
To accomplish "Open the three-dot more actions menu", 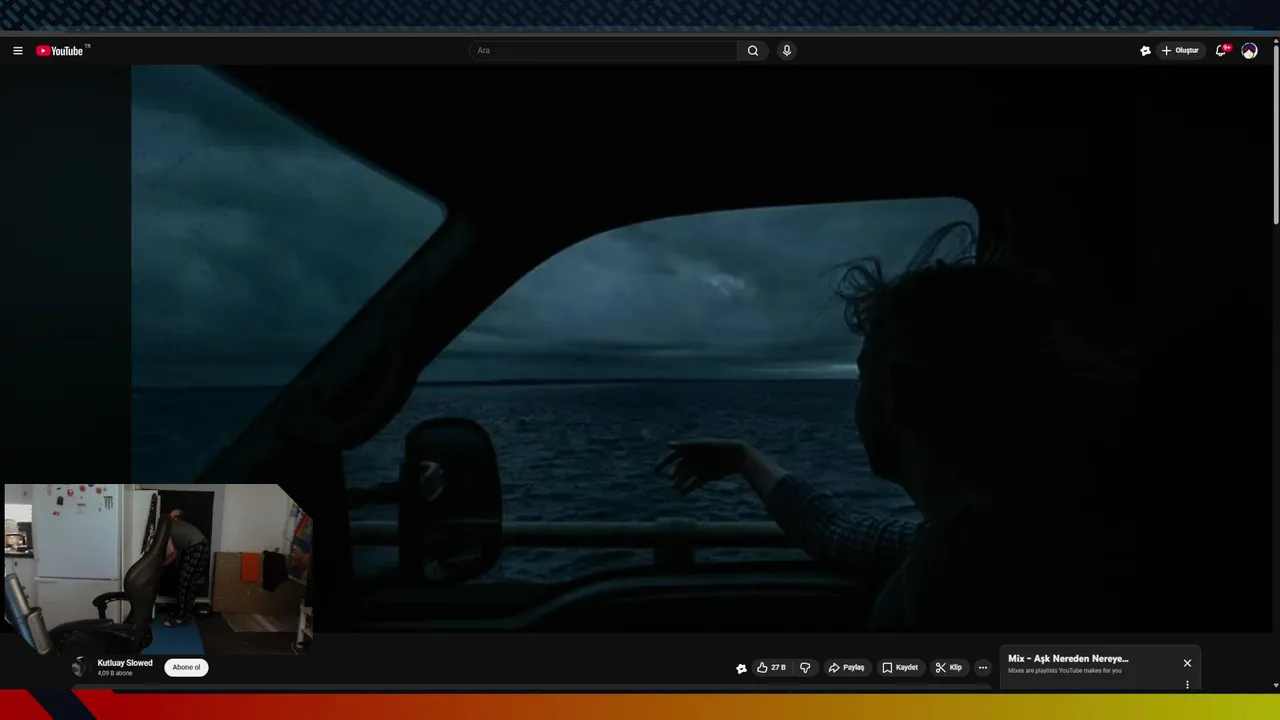I will click(x=983, y=668).
